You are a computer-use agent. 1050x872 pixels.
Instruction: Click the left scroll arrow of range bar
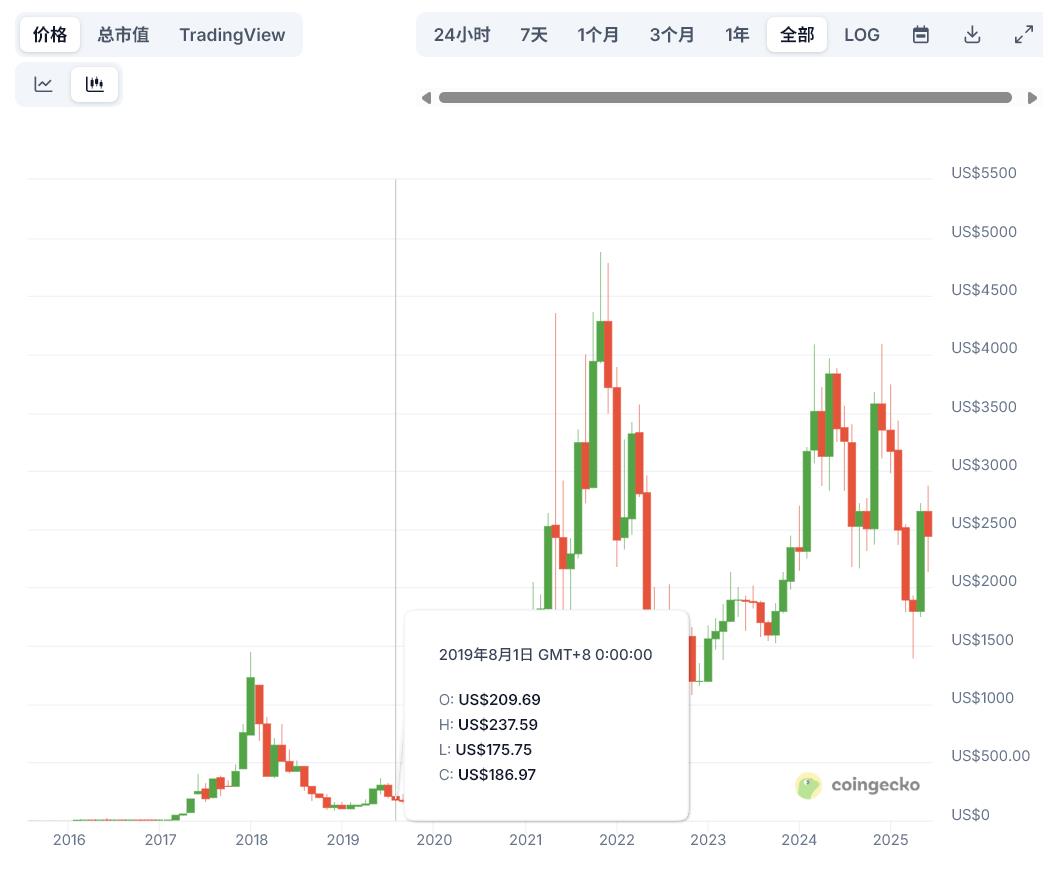[426, 98]
